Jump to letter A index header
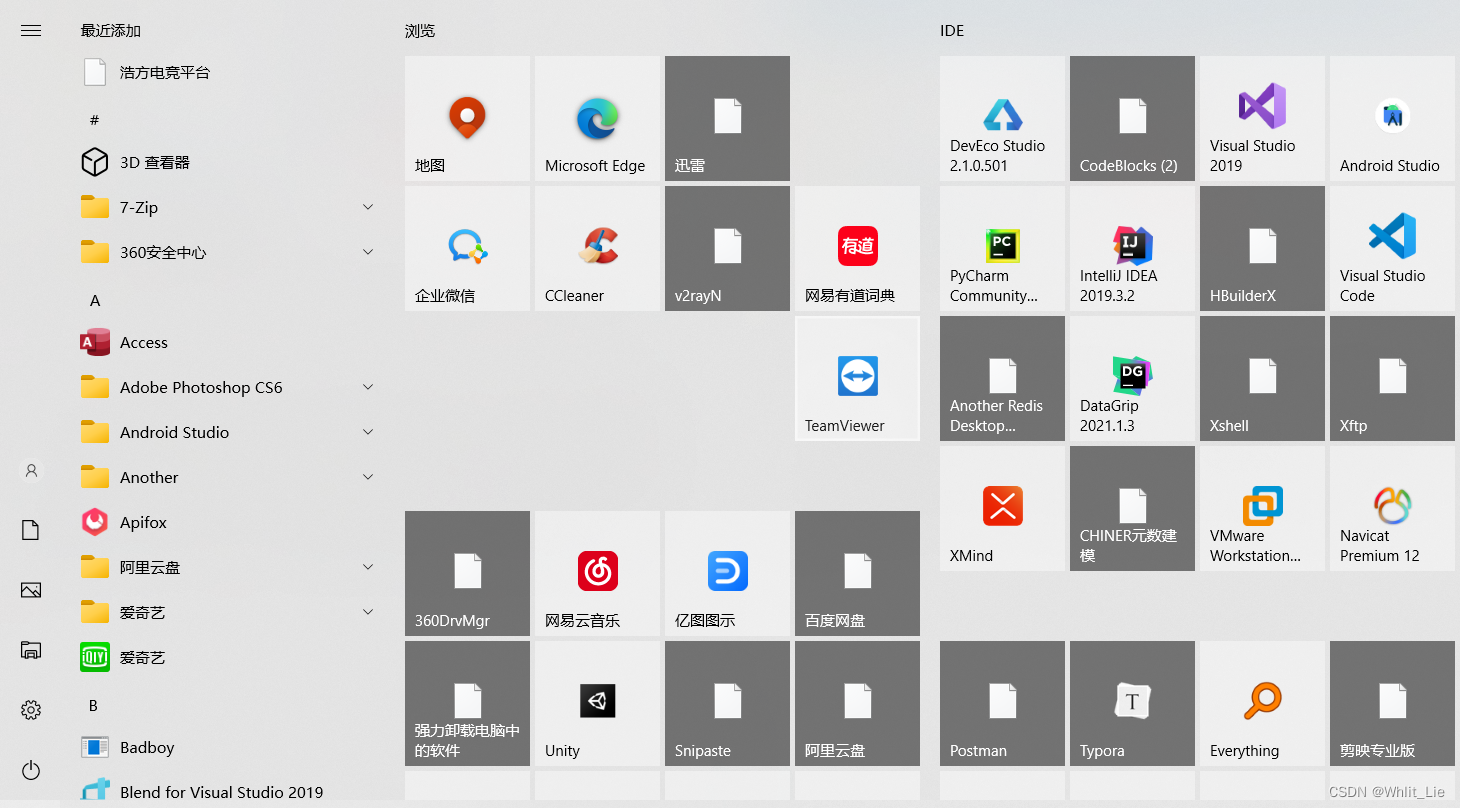This screenshot has width=1460, height=808. [x=95, y=300]
